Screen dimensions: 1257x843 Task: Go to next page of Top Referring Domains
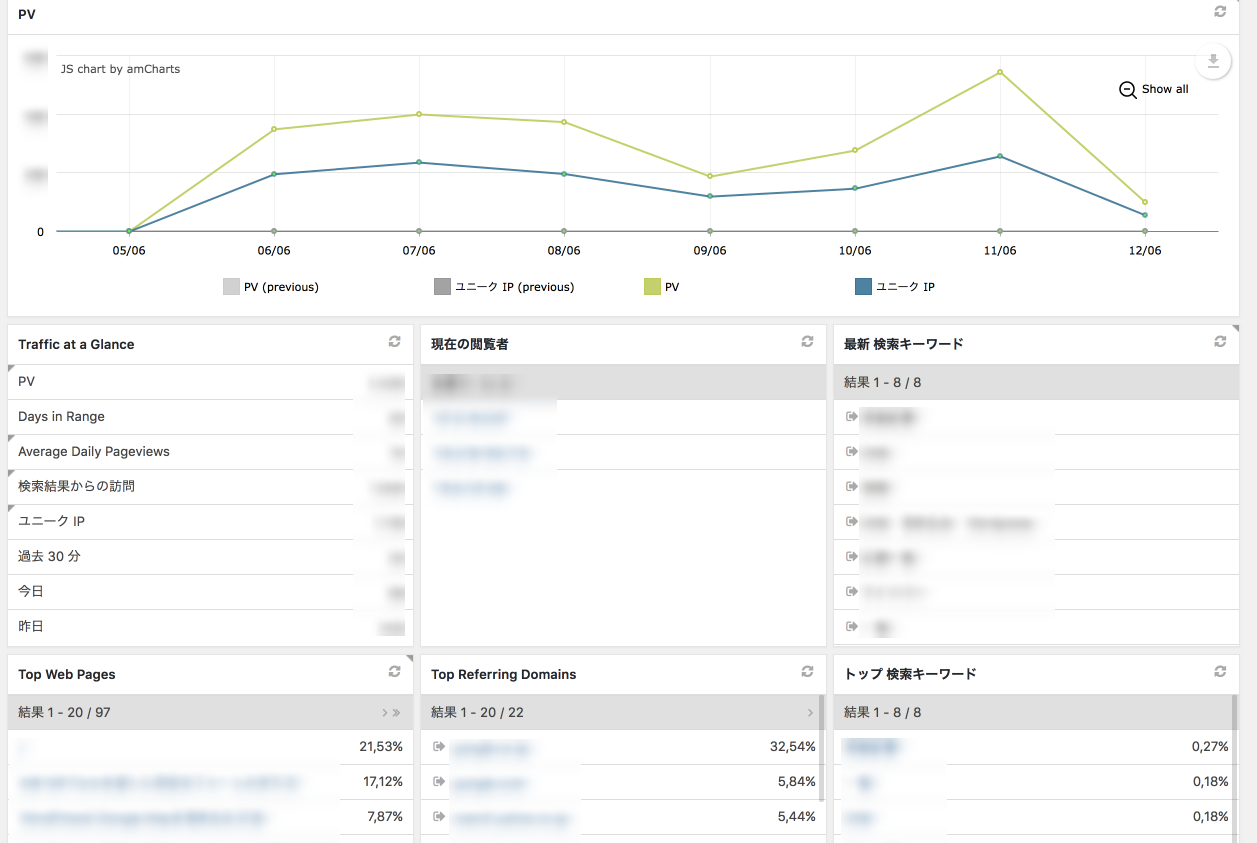[809, 713]
